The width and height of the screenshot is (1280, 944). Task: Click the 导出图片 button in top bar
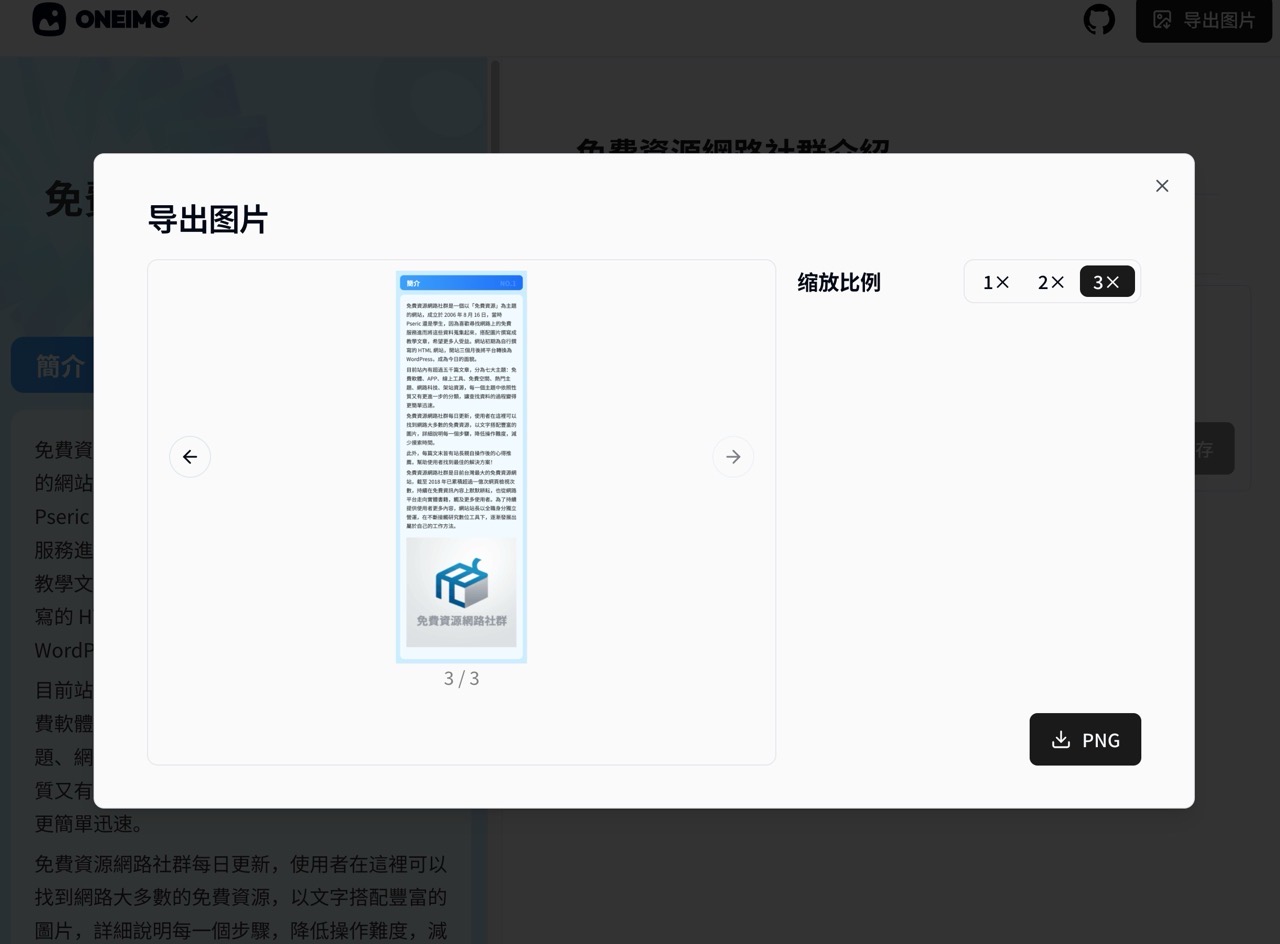1204,20
